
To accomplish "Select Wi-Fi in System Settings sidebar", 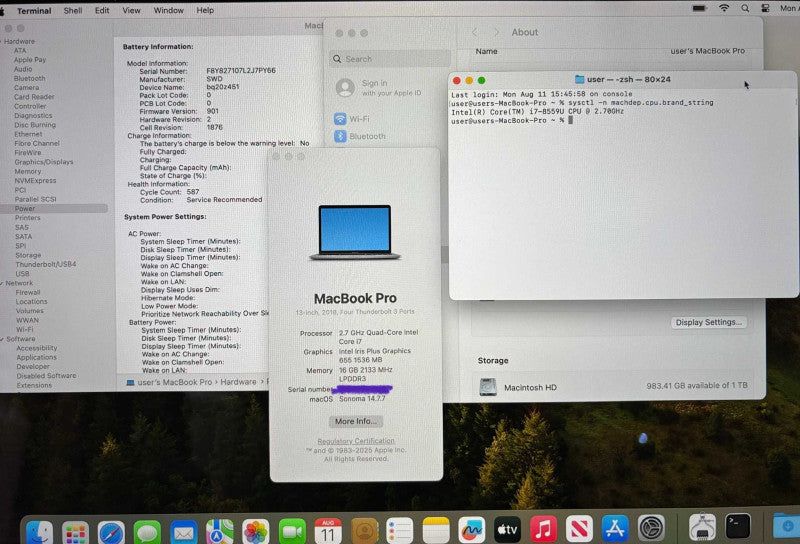I will [359, 119].
